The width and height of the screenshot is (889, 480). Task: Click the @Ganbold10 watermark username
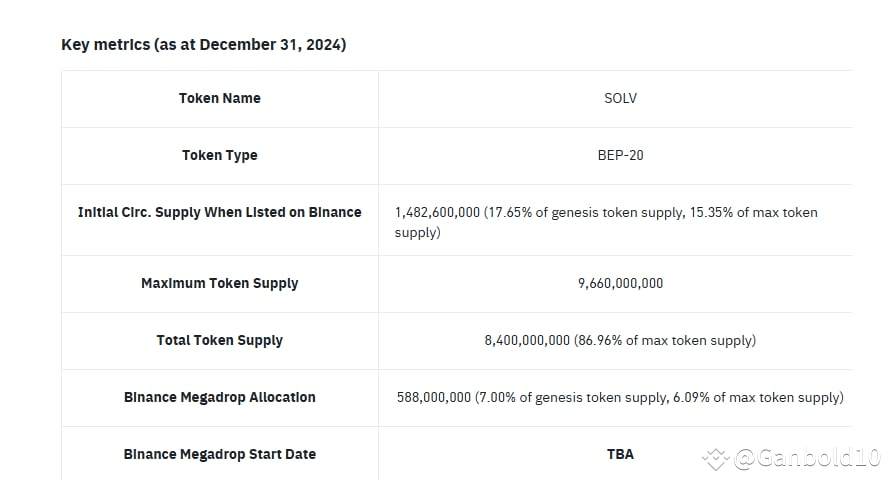pos(806,459)
